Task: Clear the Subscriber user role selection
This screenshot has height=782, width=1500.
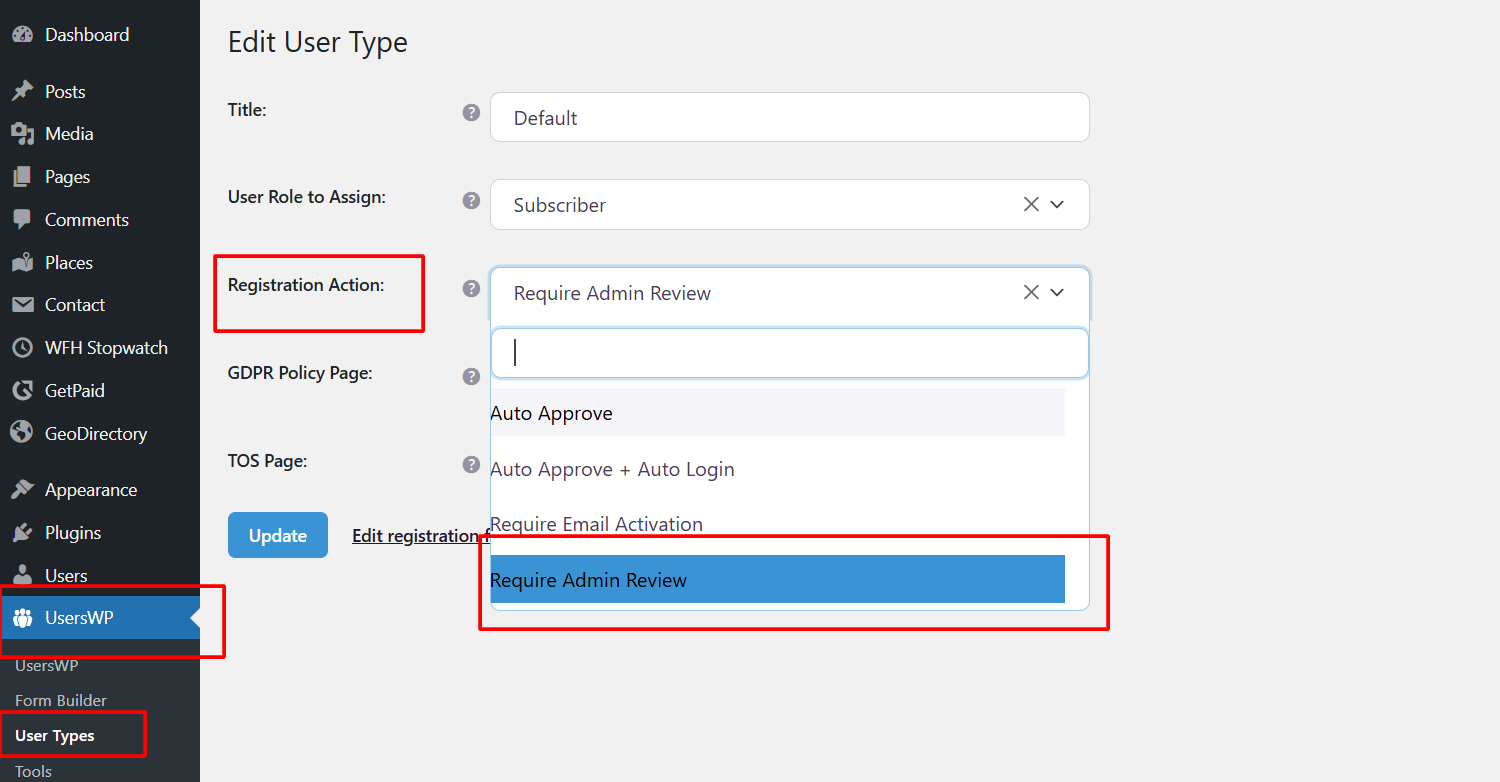Action: click(x=1031, y=204)
